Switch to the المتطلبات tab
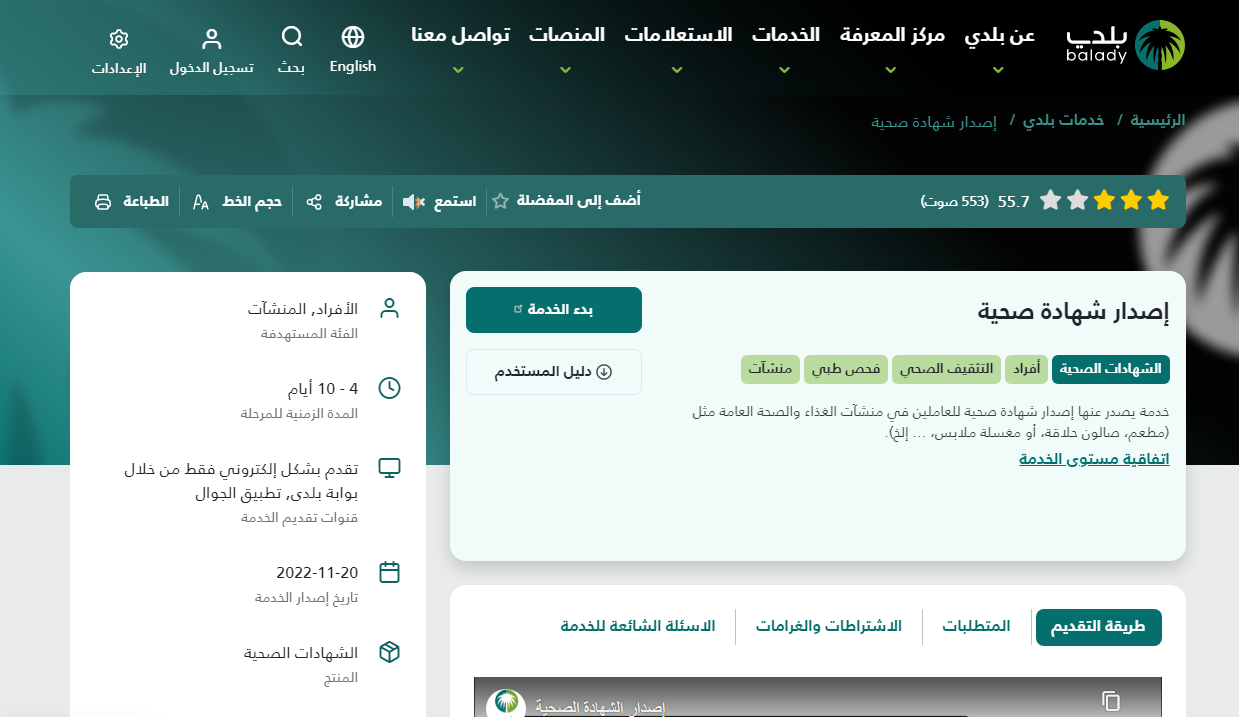The height and width of the screenshot is (717, 1239). click(x=976, y=627)
